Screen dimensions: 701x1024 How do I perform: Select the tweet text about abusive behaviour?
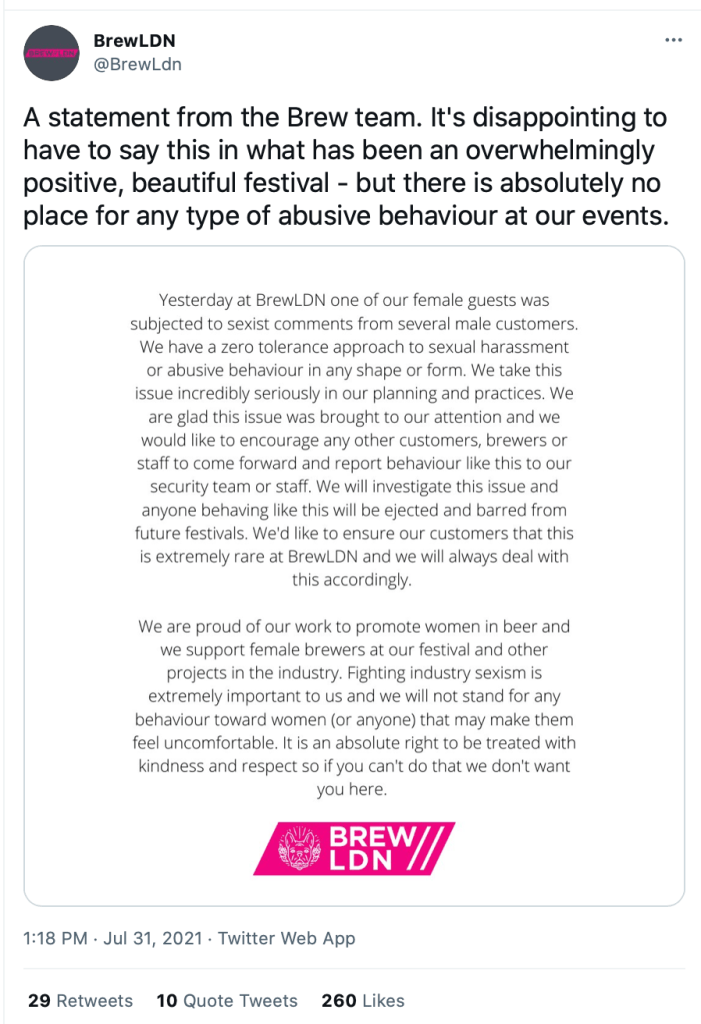pos(346,167)
